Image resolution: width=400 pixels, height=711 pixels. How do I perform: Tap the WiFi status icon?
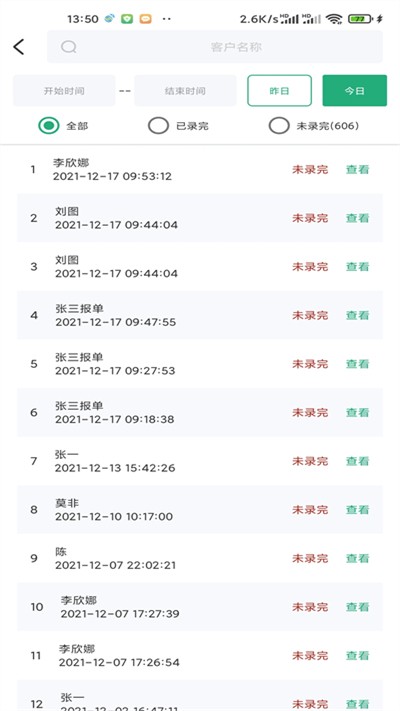334,19
